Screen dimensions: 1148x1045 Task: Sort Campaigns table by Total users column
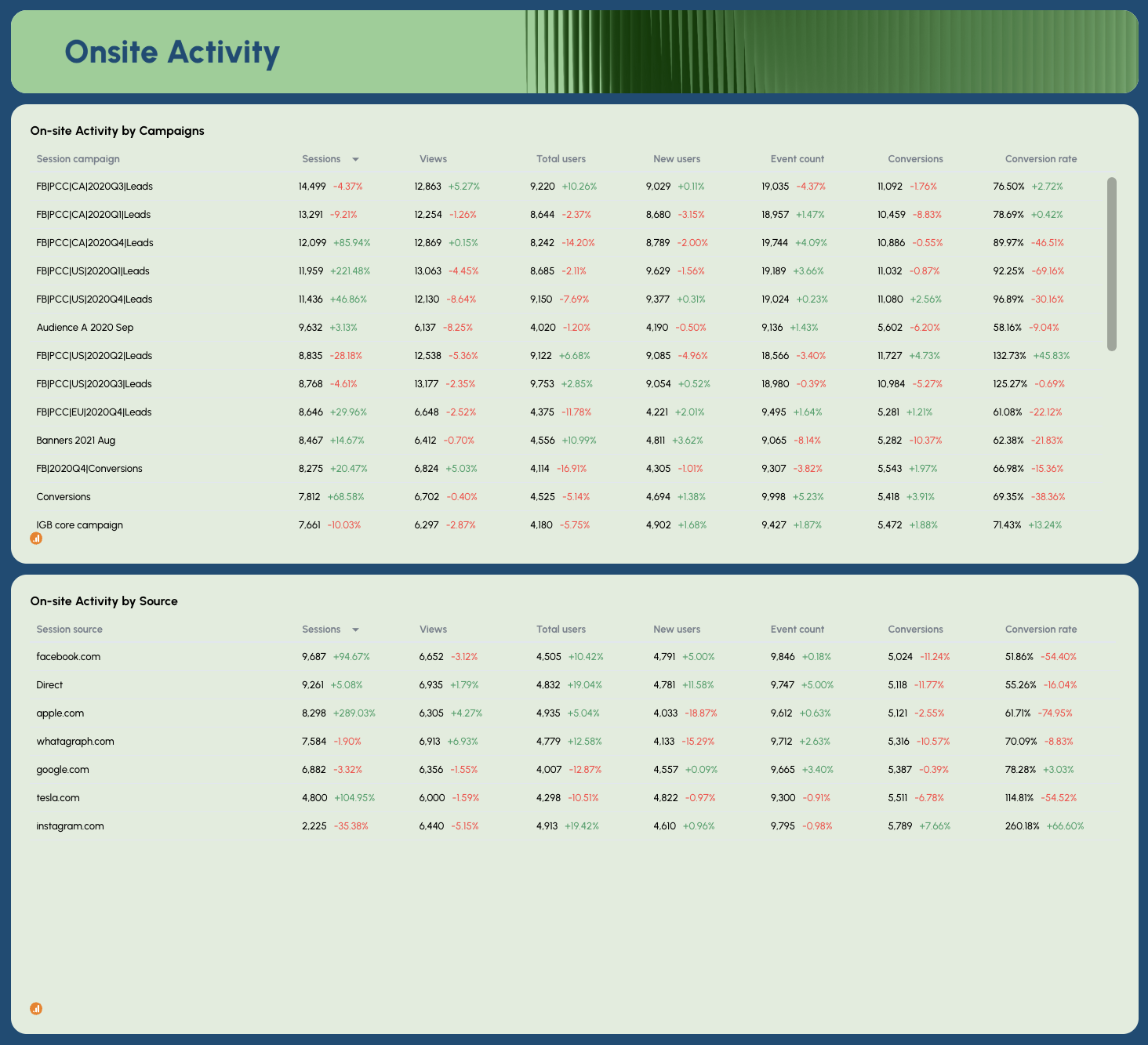pos(561,158)
